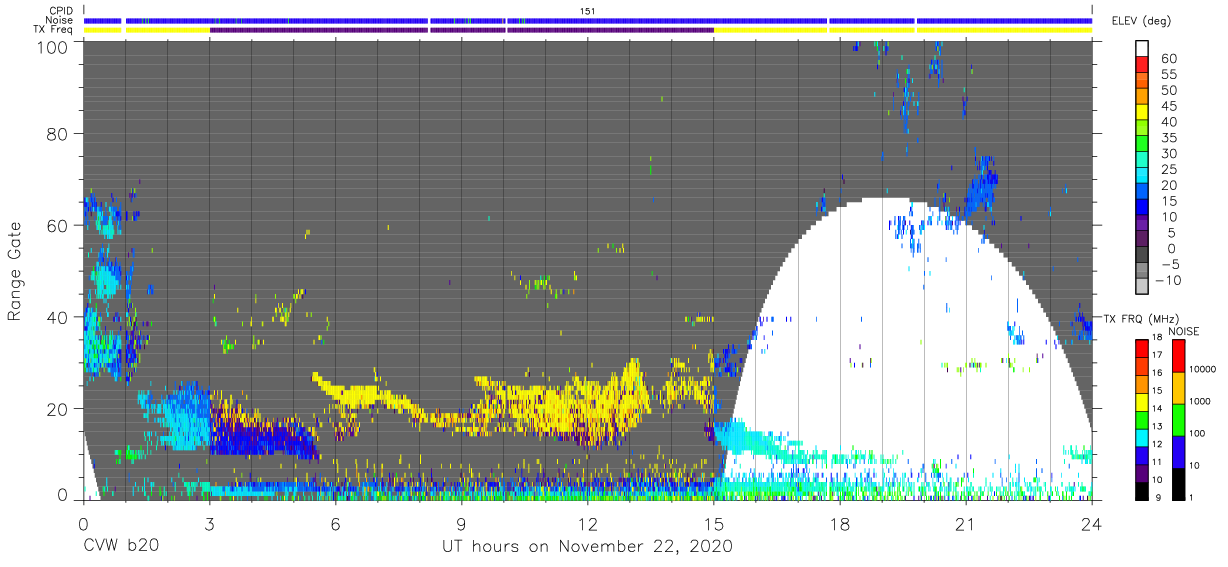Select the TX FRQ (MHz) color bar title
1228x567 pixels.
click(x=1140, y=318)
